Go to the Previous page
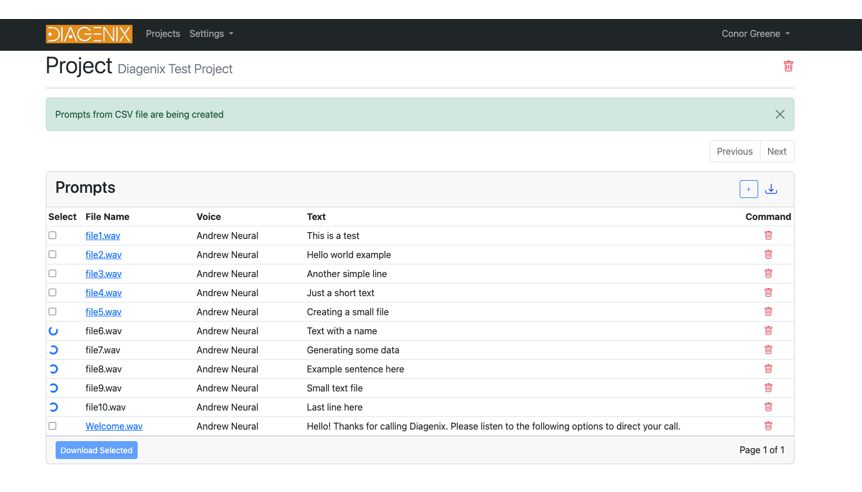862x492 pixels. tap(734, 151)
